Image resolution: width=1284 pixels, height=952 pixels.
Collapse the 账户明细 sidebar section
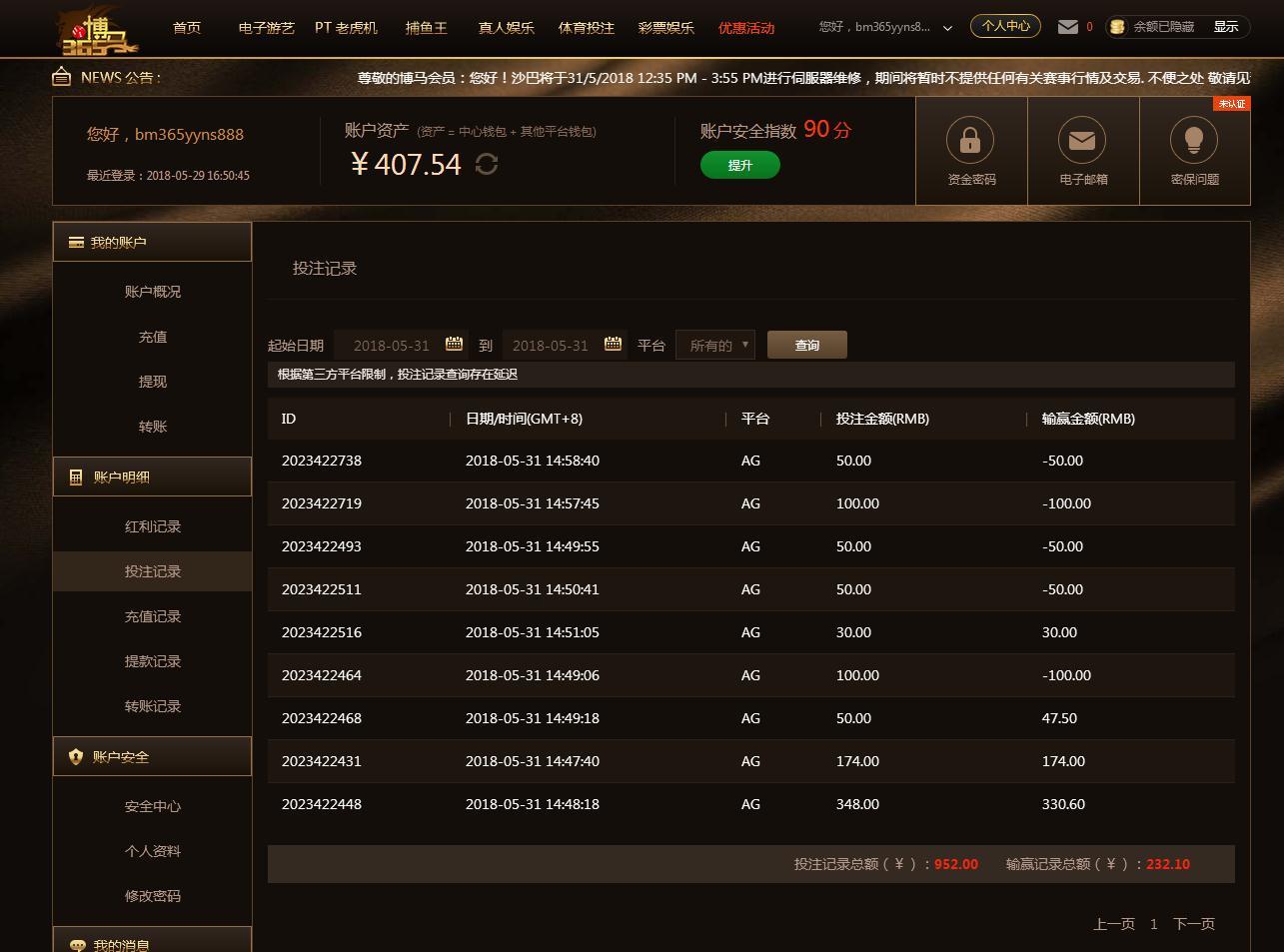152,477
